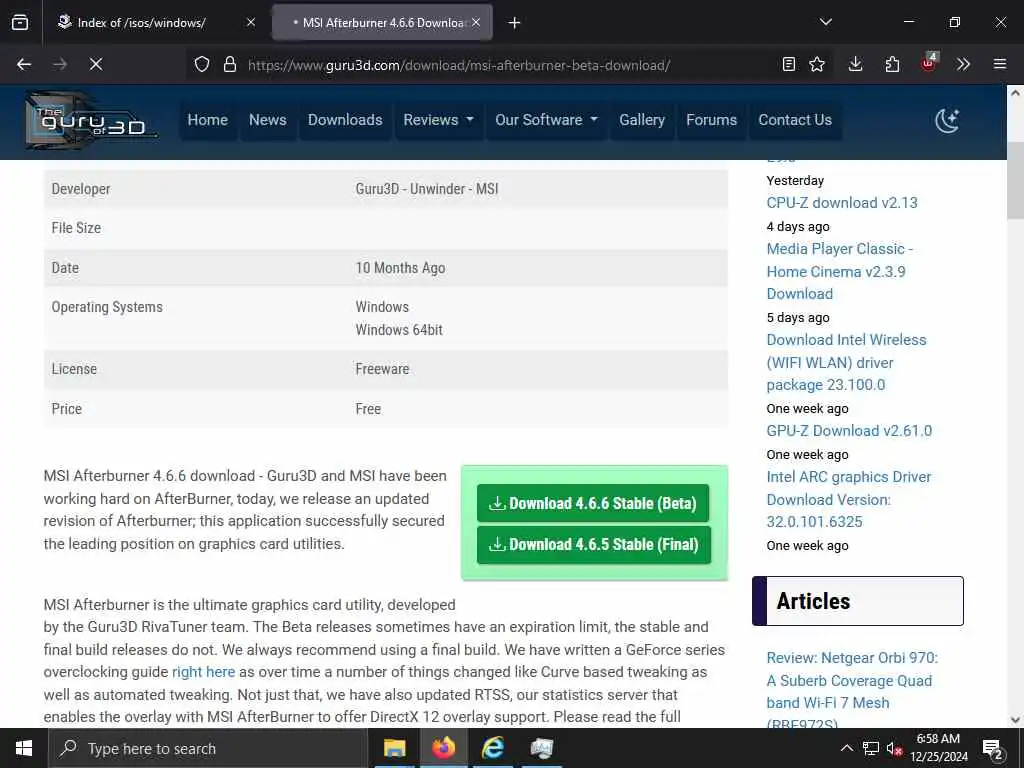Open Media Player Classic Home Cinema v2.3.9 link
This screenshot has width=1024, height=768.
click(839, 271)
